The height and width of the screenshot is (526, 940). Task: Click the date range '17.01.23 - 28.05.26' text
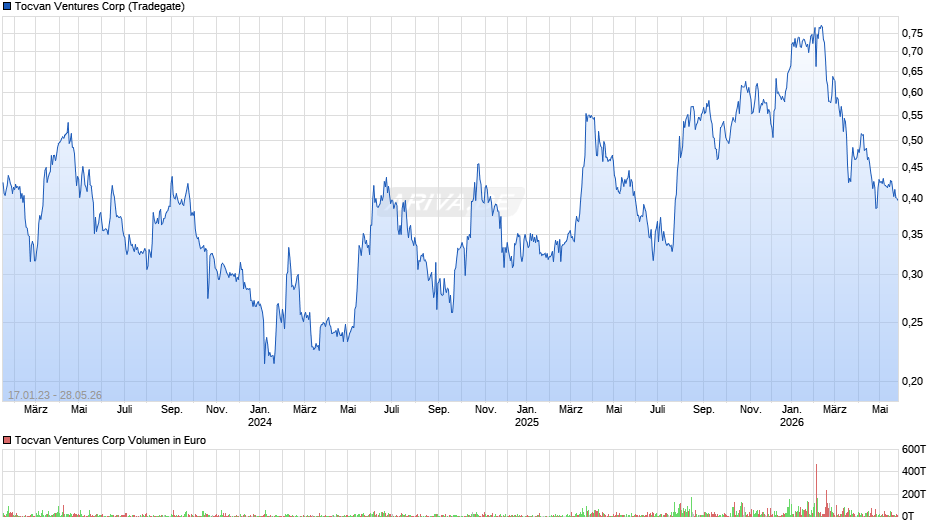(x=55, y=395)
